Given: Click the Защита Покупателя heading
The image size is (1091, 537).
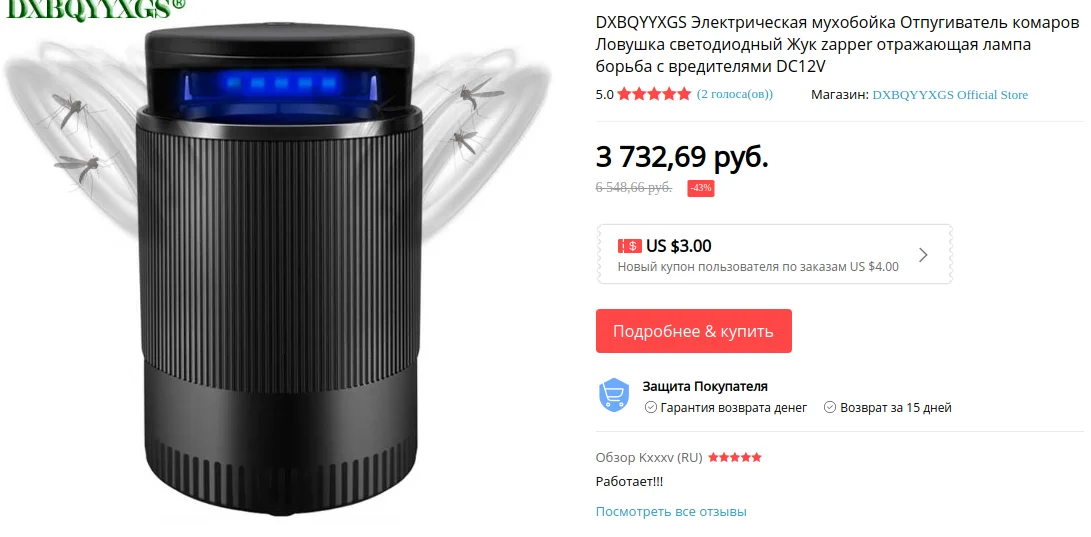Looking at the screenshot, I should tap(705, 386).
